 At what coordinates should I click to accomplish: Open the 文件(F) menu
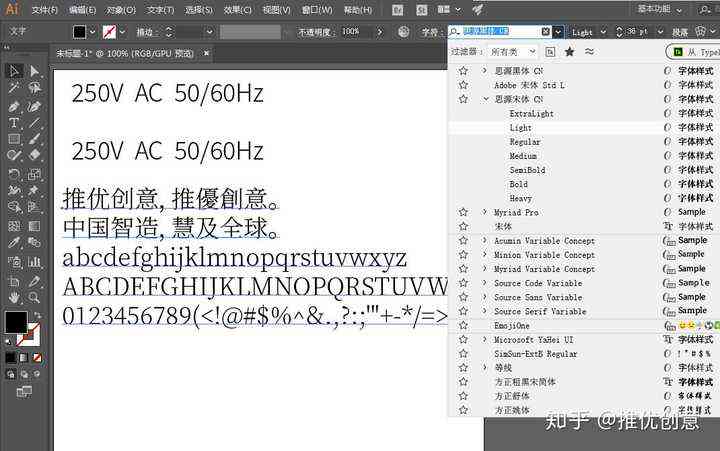(45, 10)
